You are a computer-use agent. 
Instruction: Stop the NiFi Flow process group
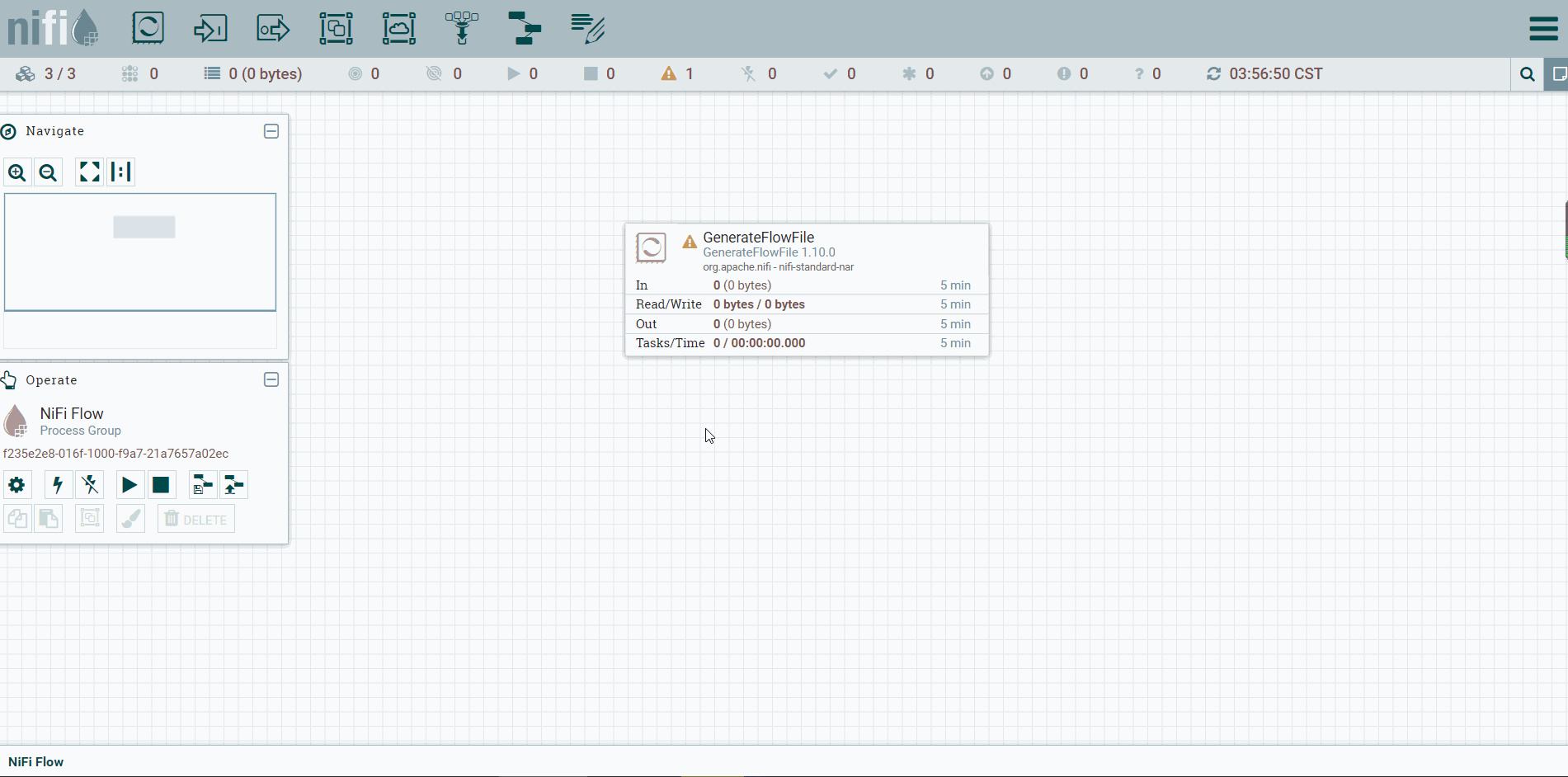161,485
